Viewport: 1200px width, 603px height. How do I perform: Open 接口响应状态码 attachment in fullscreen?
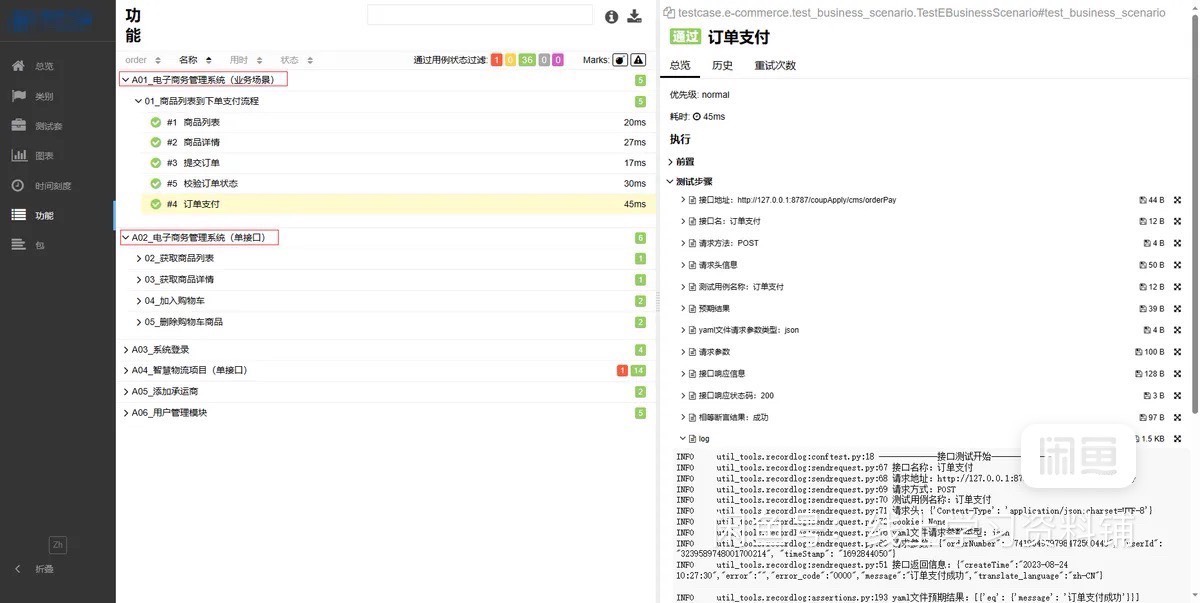coord(1177,395)
